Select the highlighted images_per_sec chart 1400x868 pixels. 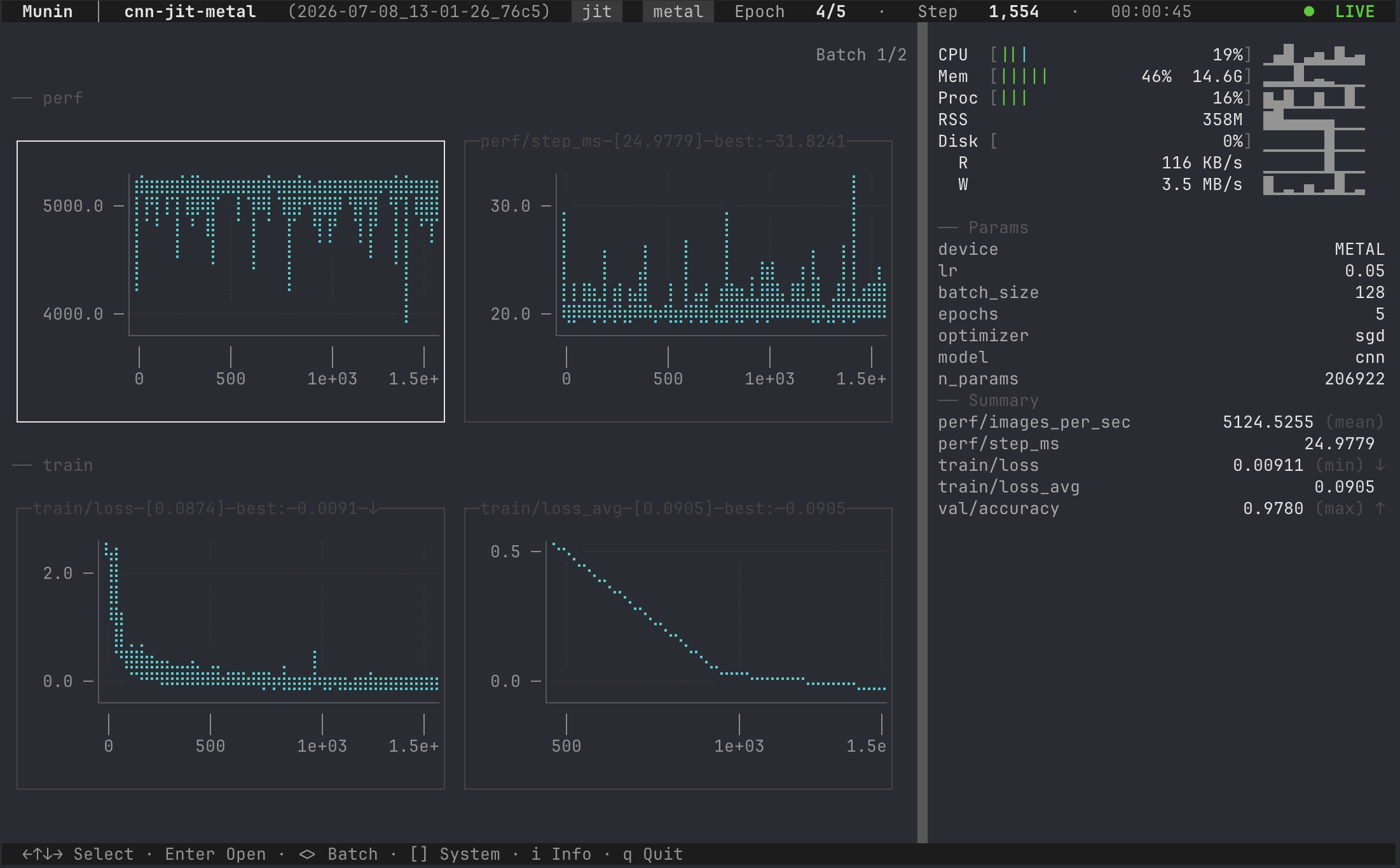coord(231,281)
